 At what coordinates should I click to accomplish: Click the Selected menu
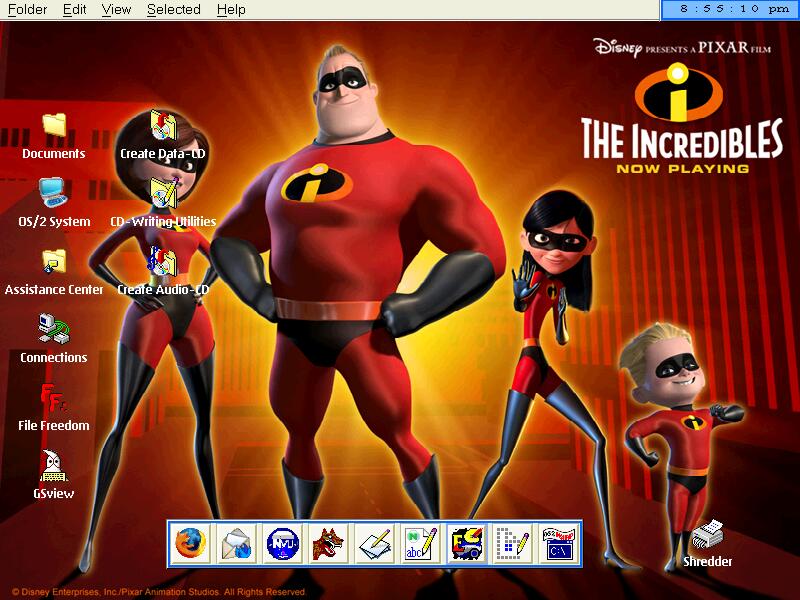tap(173, 10)
